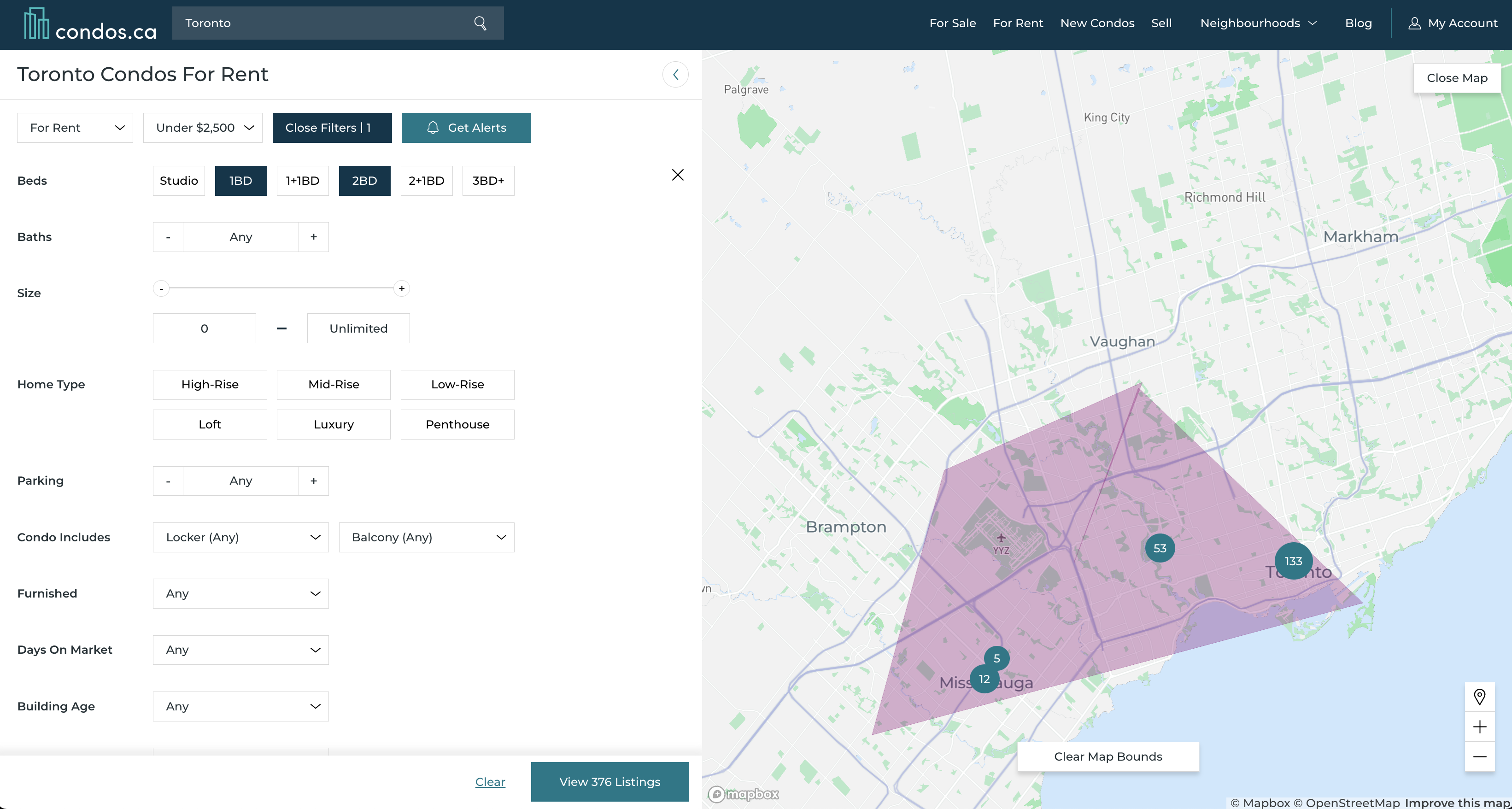Go to New Condos page
The image size is (1512, 809).
[x=1096, y=23]
